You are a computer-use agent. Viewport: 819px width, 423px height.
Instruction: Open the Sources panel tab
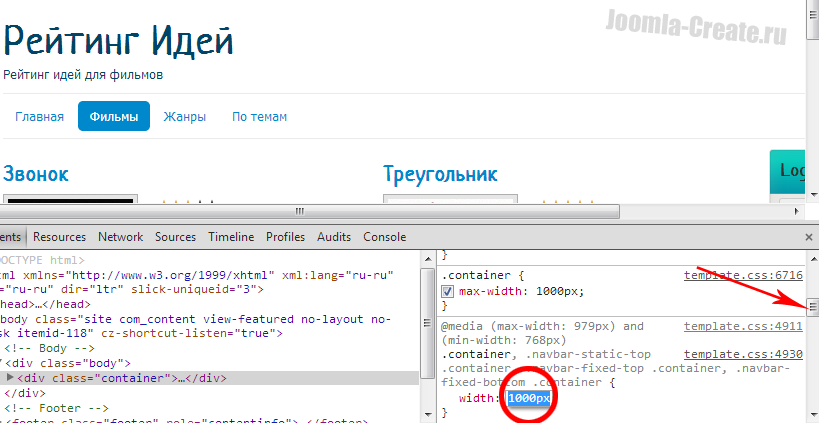pos(175,237)
